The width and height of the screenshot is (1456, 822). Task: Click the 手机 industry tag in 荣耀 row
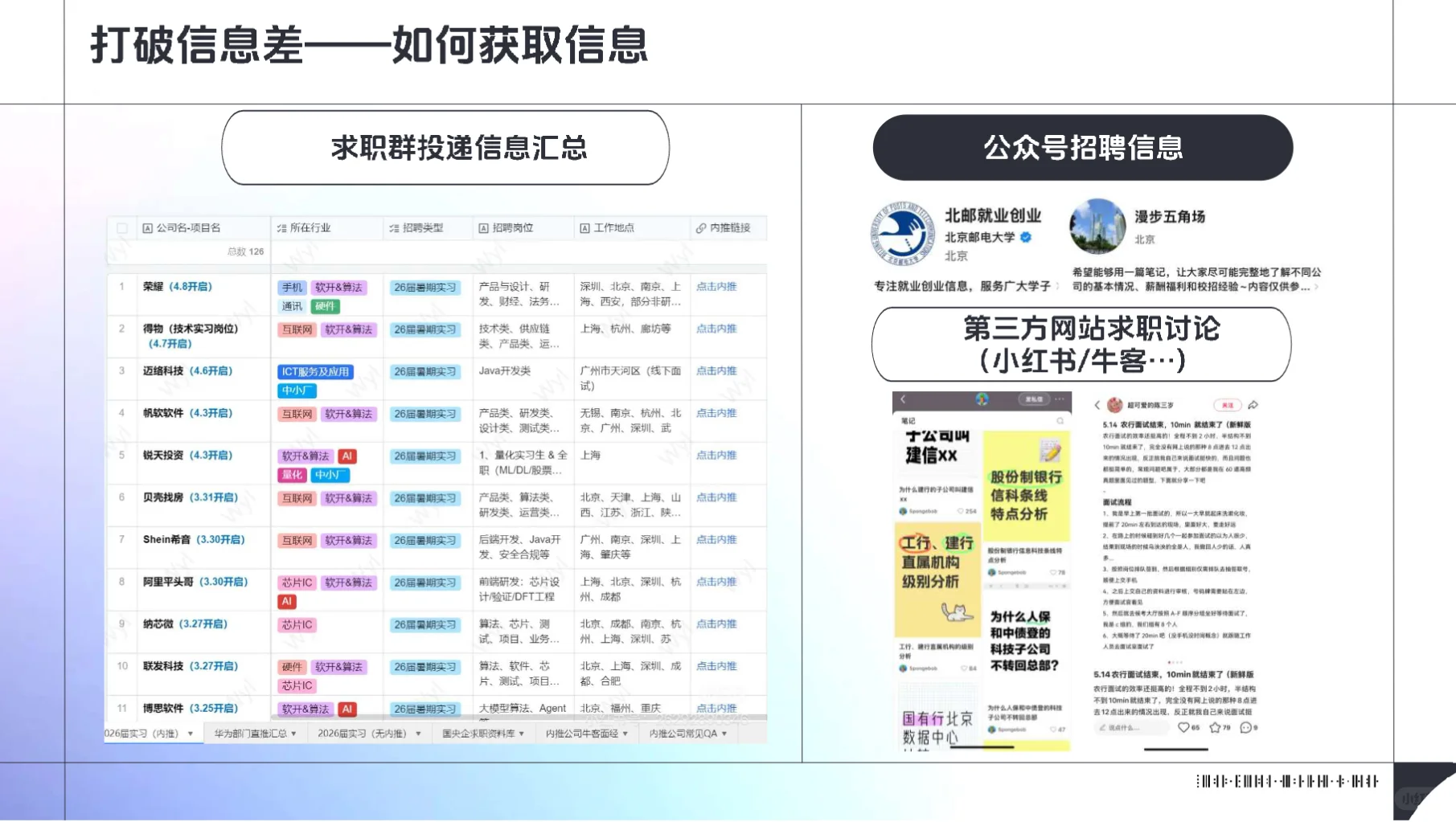292,288
